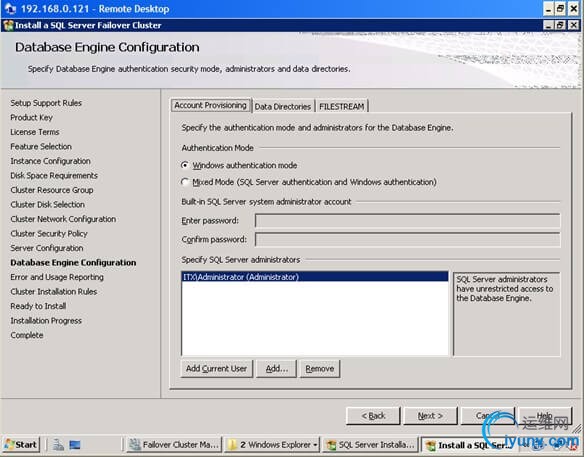Select Mixed Mode authentication radio button
585x457 pixels.
tap(185, 182)
